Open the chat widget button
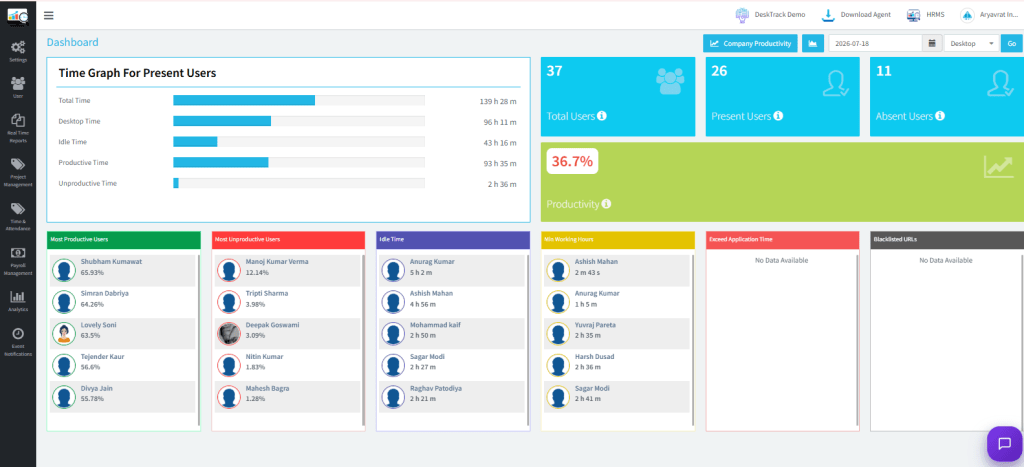1024x467 pixels. point(1004,443)
